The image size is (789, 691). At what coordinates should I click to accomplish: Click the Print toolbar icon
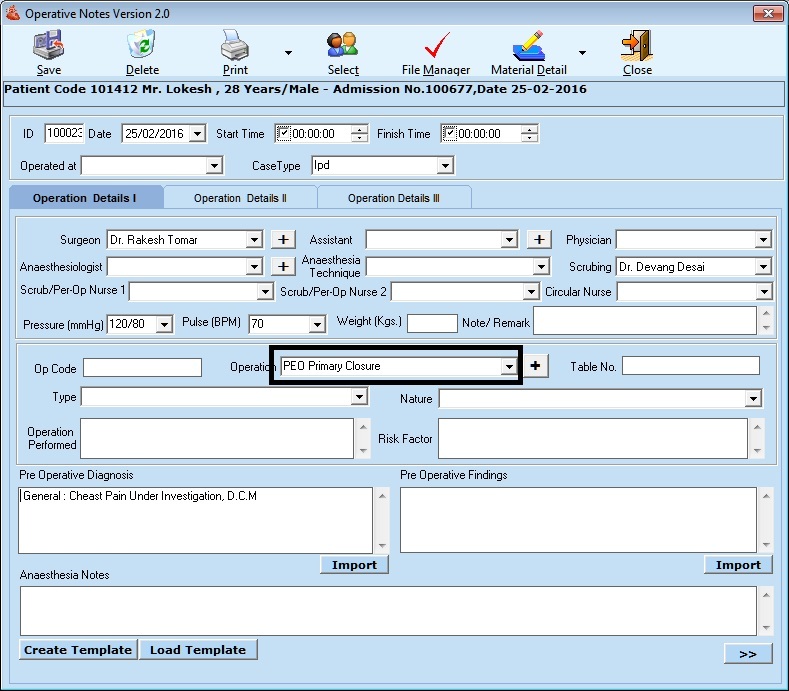pyautogui.click(x=235, y=46)
